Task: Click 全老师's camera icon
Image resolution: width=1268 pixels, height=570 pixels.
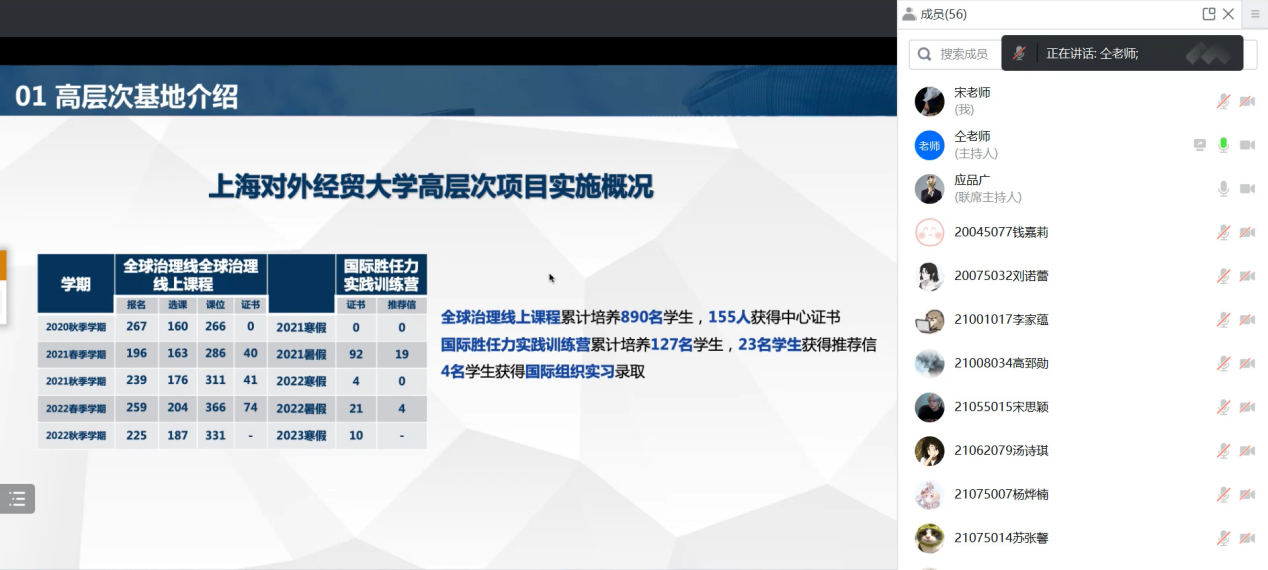Action: click(1247, 145)
